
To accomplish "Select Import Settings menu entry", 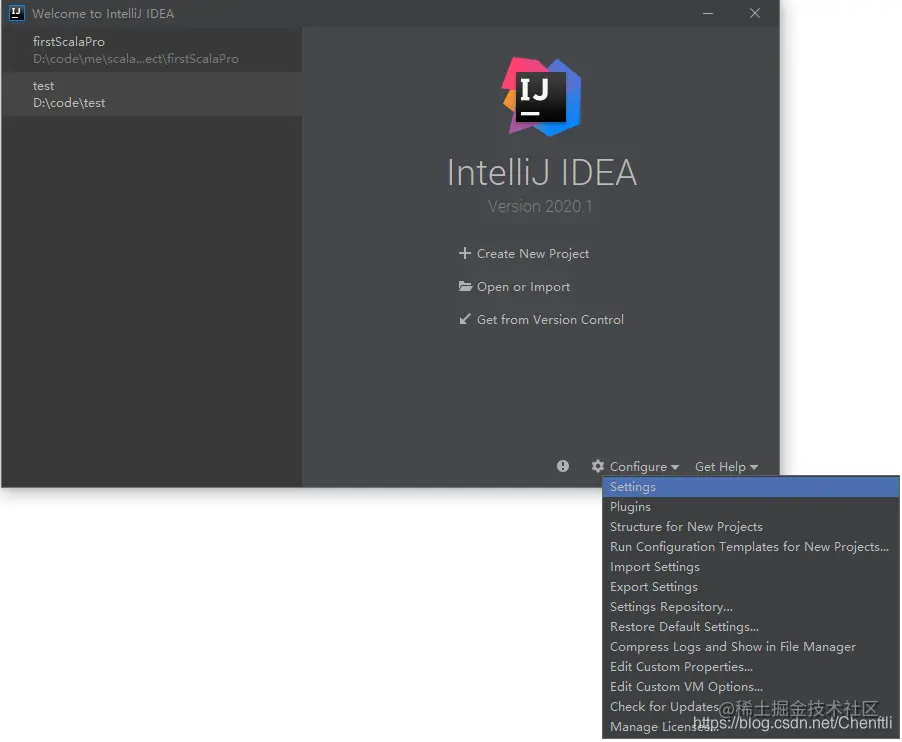I will [x=751, y=567].
